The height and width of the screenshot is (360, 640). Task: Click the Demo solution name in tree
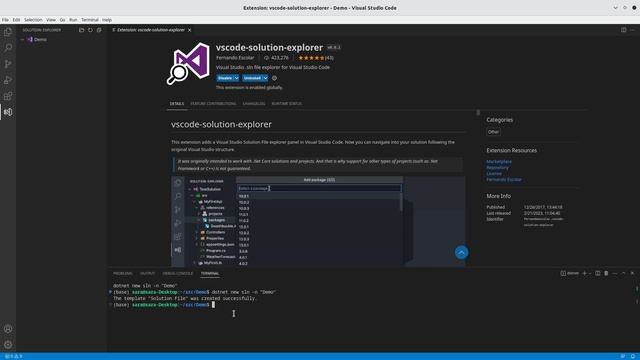(x=40, y=40)
